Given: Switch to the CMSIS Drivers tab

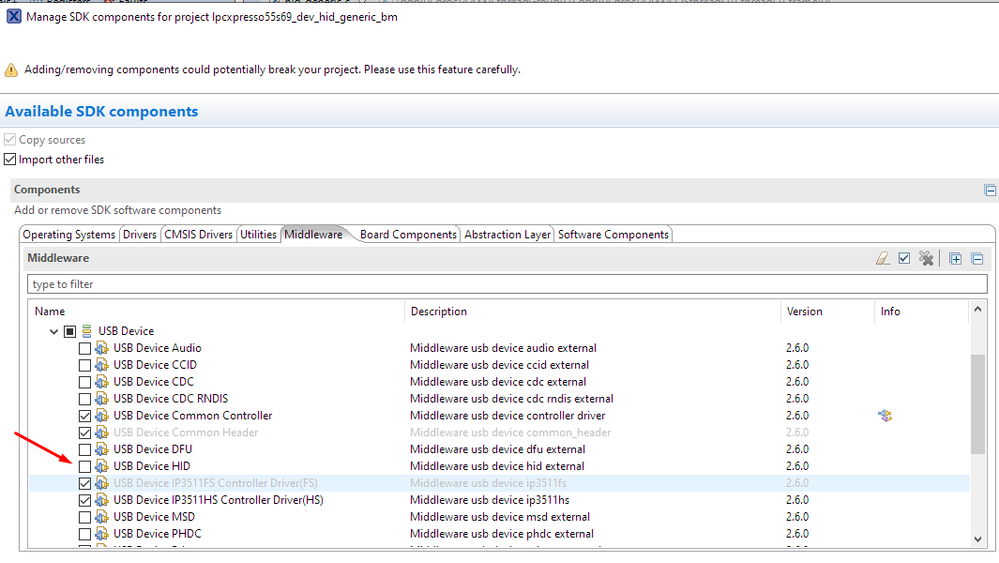Looking at the screenshot, I should (198, 234).
